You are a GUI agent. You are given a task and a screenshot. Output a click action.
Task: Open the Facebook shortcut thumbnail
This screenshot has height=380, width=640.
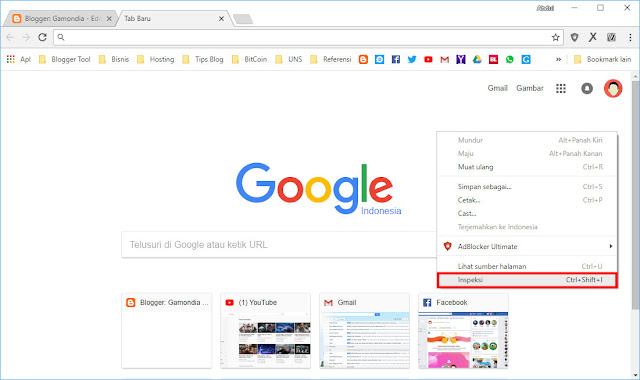463,330
